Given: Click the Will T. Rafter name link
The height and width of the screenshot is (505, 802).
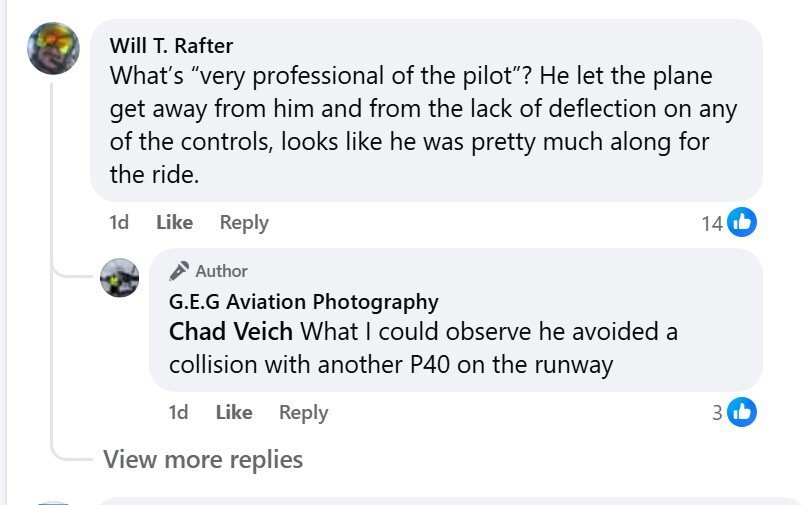Looking at the screenshot, I should click(x=171, y=45).
